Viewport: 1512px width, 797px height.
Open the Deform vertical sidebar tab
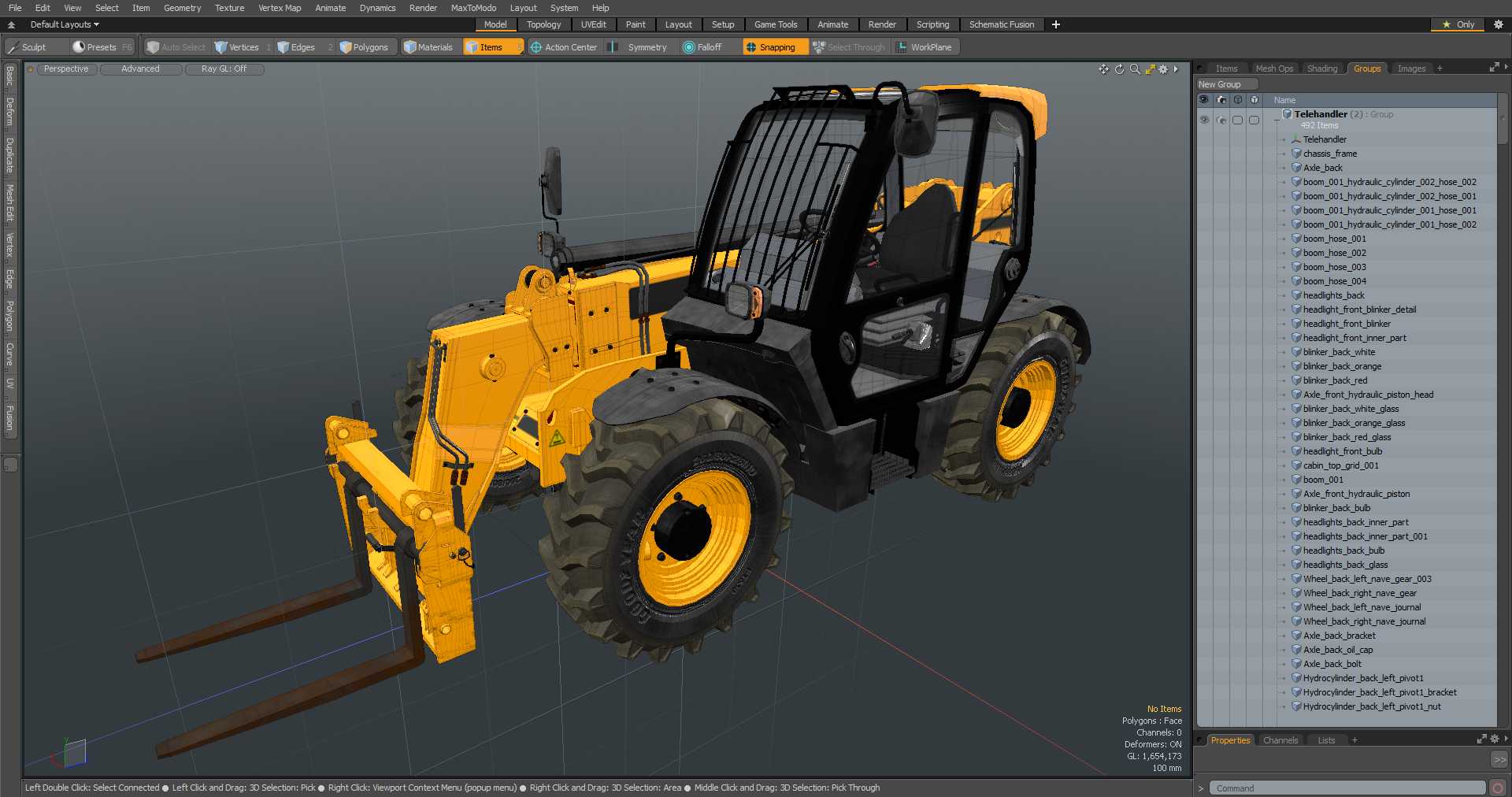(x=10, y=112)
